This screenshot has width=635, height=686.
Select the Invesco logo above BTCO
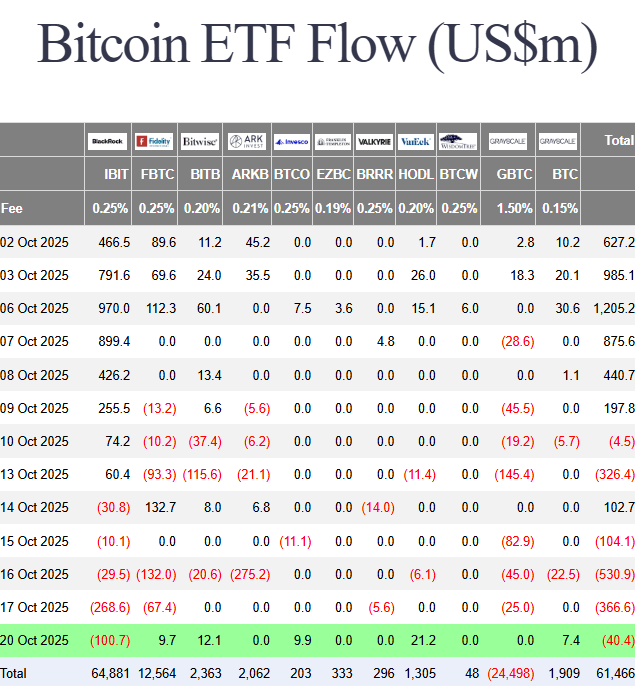coord(291,141)
